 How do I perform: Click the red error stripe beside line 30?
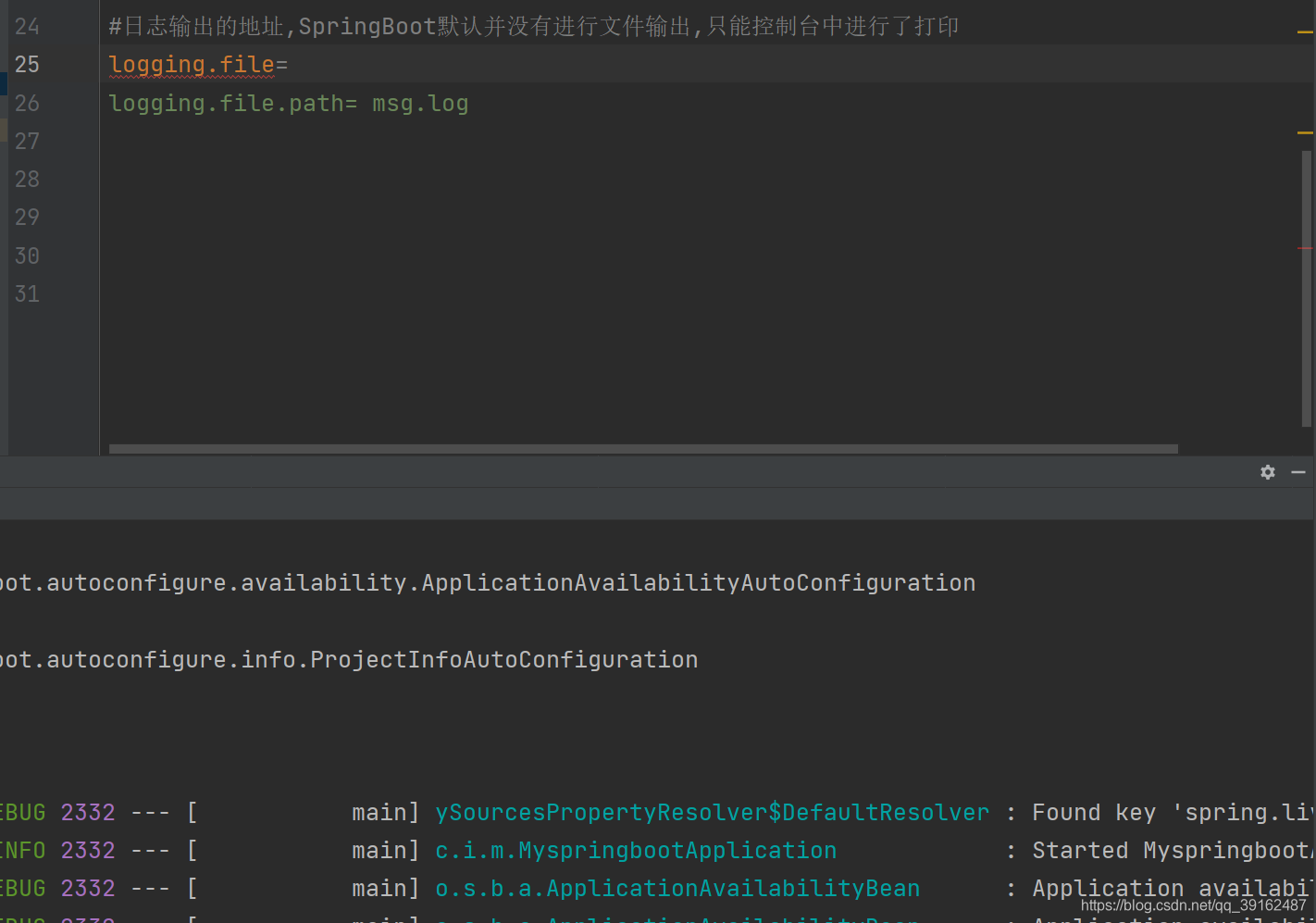[x=1305, y=248]
